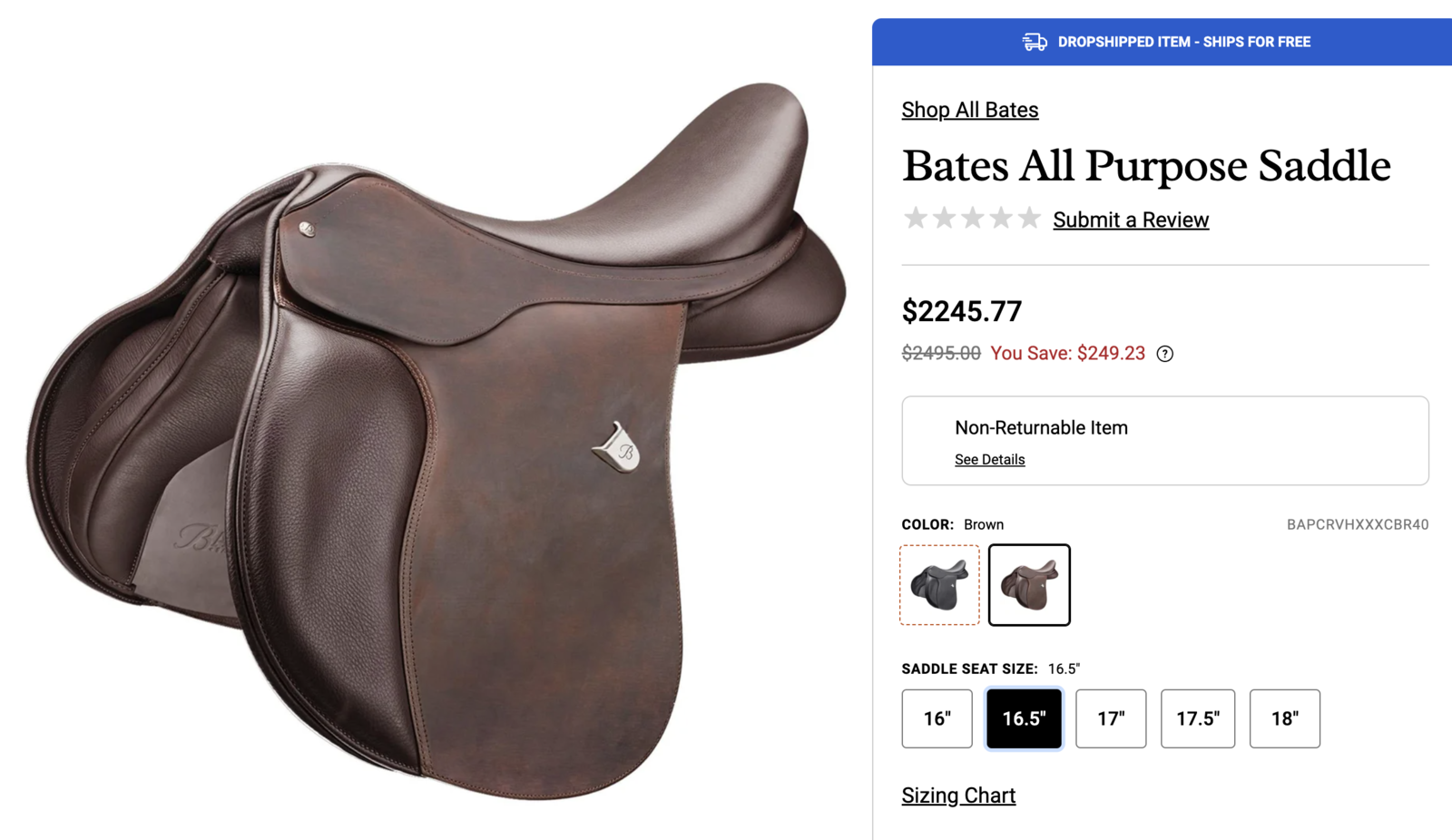Open the Submit a Review link

point(1131,220)
